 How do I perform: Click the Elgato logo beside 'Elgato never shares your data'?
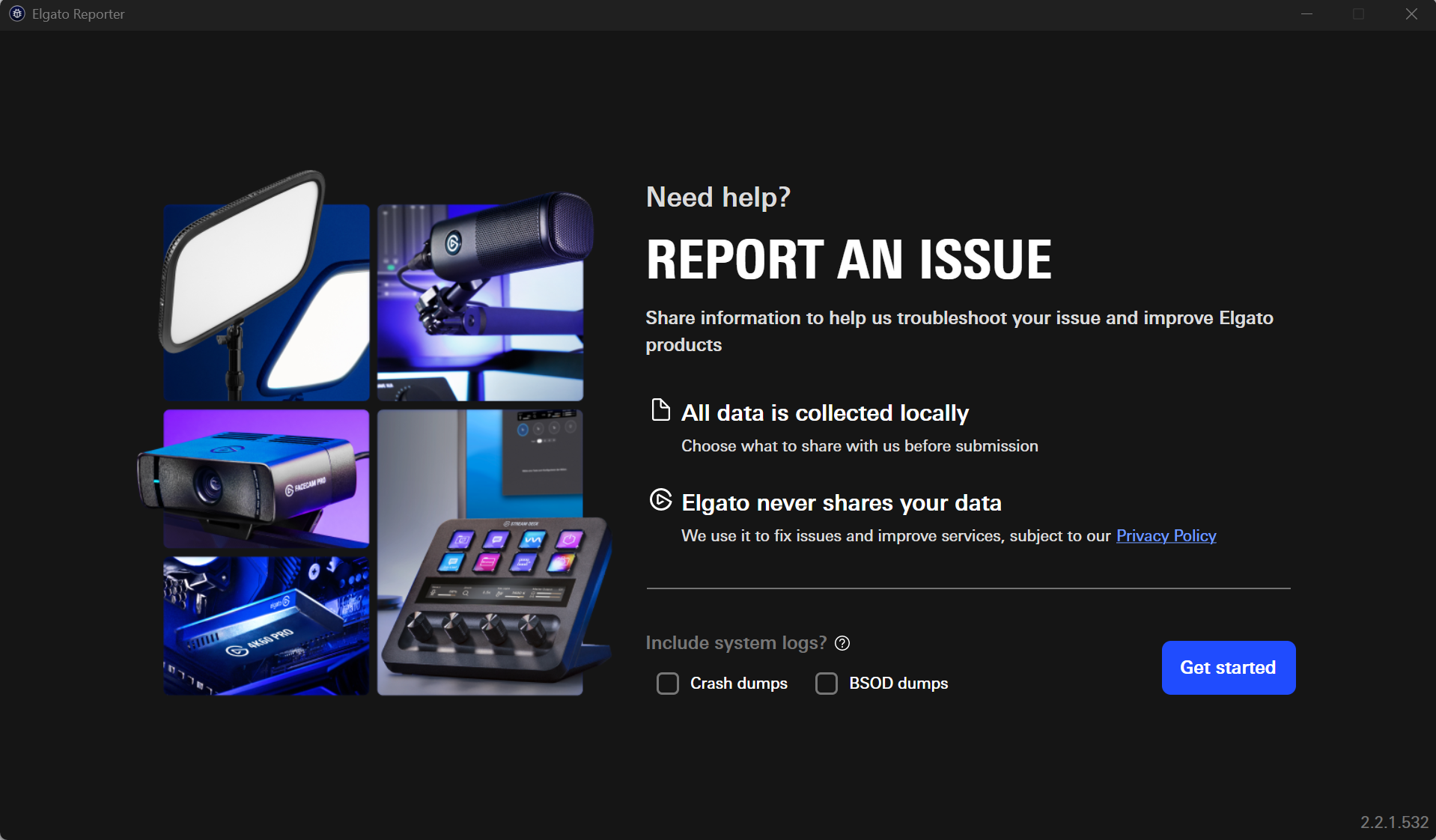[660, 501]
